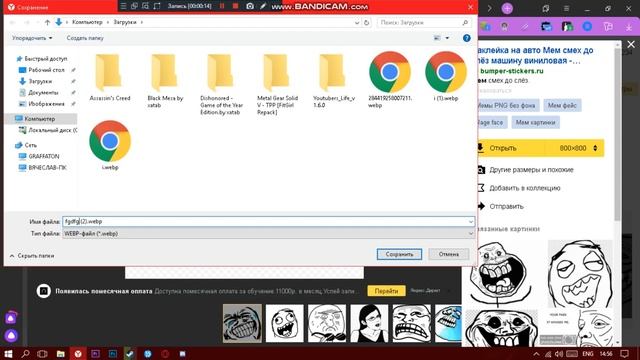
Task: Expand the file name suggestions dropdown arrow
Action: coord(471,222)
